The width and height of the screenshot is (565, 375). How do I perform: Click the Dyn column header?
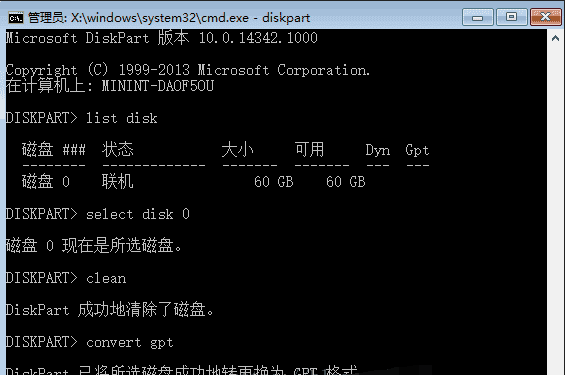(378, 150)
